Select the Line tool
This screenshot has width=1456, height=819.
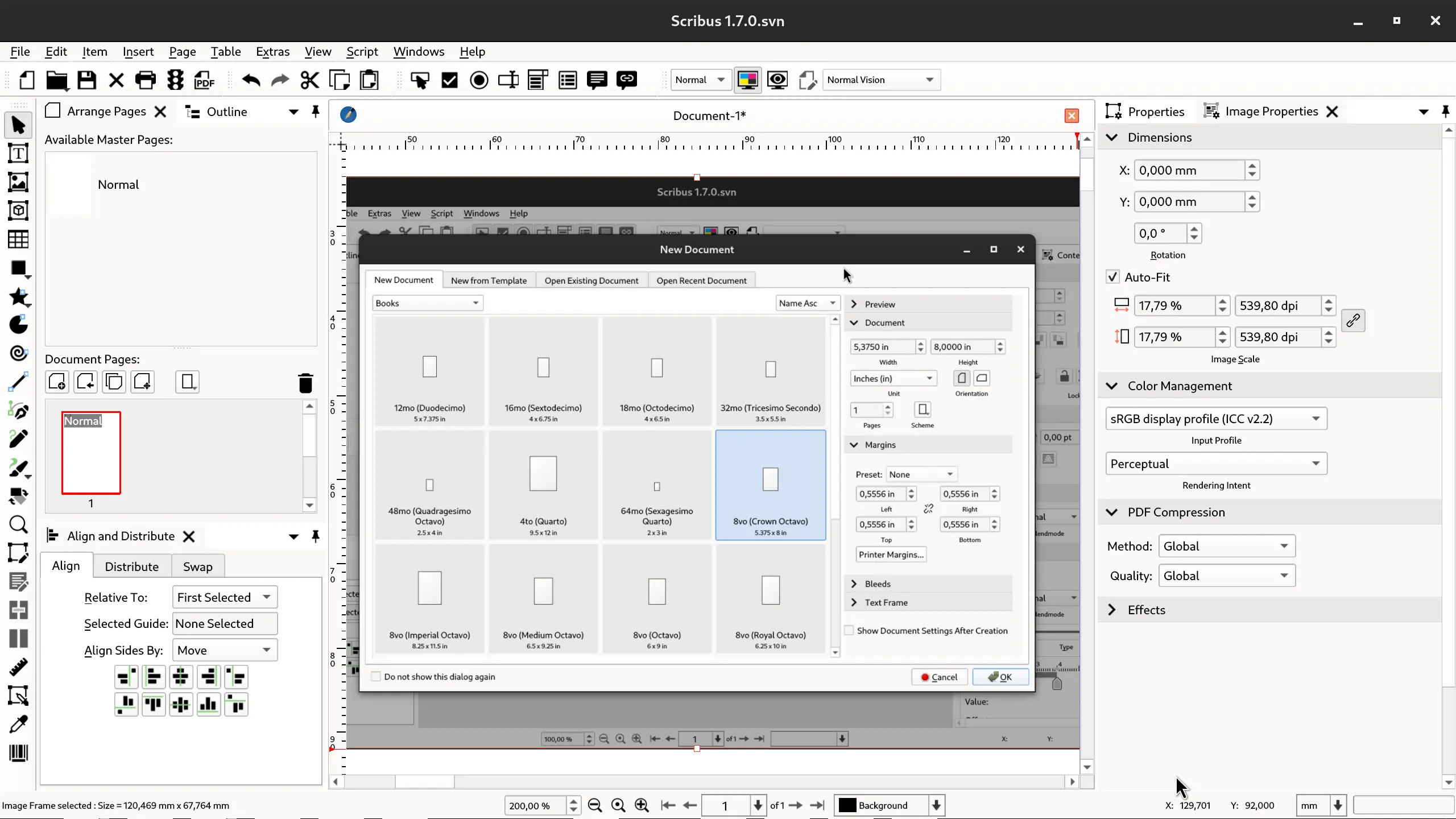[18, 382]
